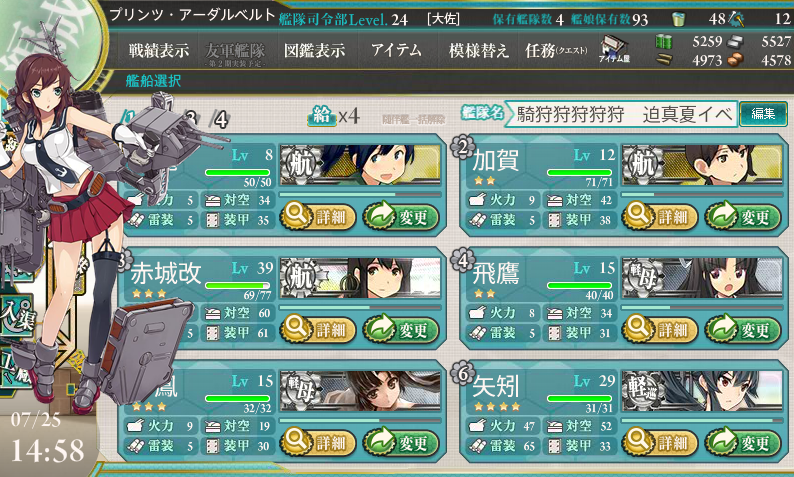Switch to fleet tab 4
This screenshot has height=477, width=794.
[220, 120]
